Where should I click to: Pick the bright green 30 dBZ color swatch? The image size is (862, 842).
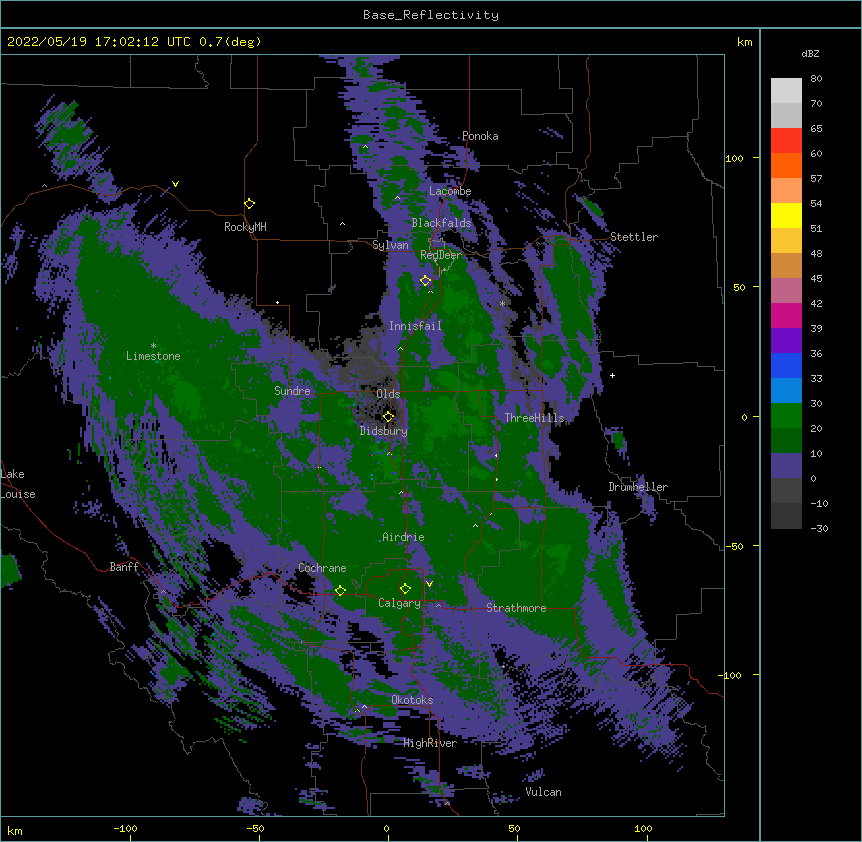[786, 416]
